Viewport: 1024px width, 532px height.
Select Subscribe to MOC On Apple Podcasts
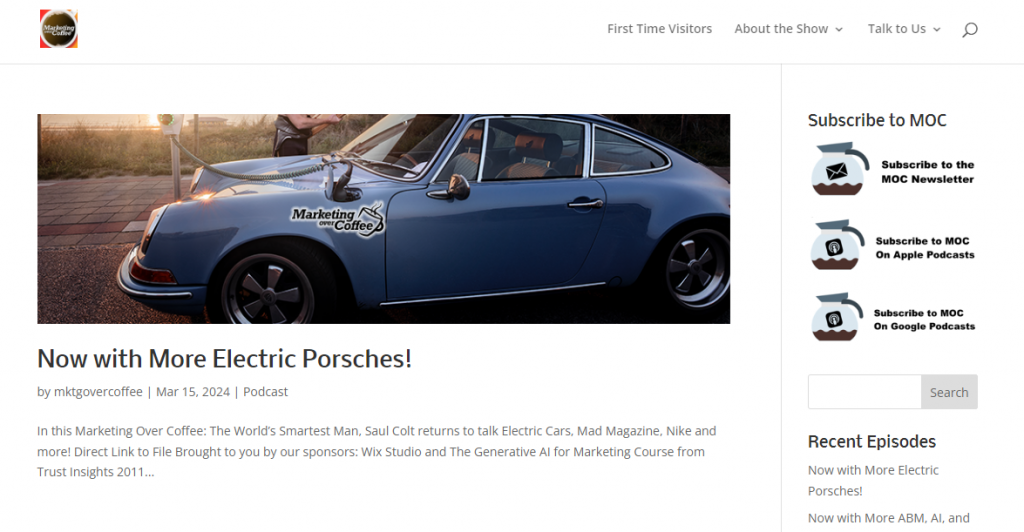click(x=925, y=248)
